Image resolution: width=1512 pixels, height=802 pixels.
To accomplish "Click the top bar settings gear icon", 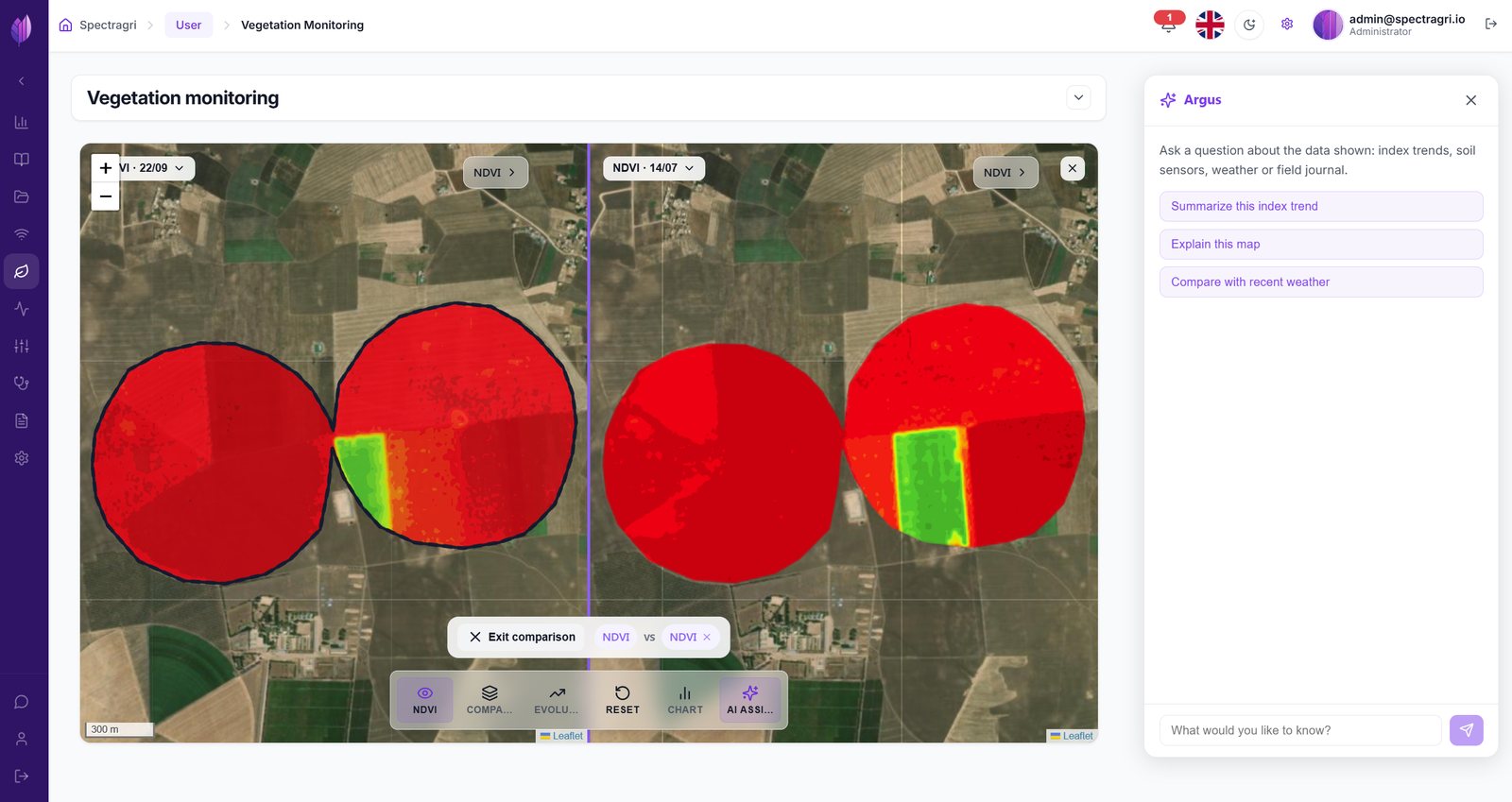I will pos(1287,25).
